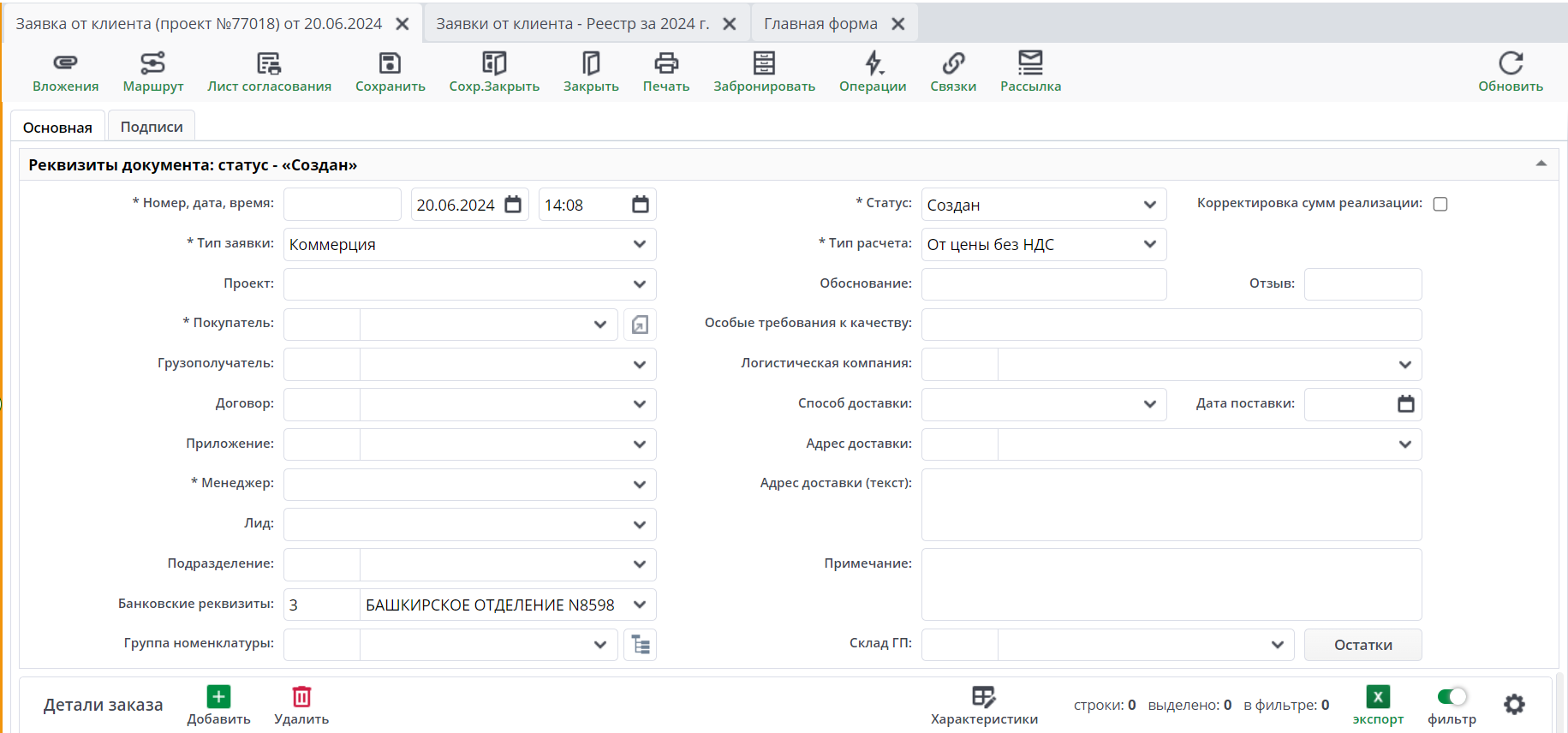Enable Корректировка сумм реализации checkbox
This screenshot has width=1568, height=733.
click(x=1440, y=204)
